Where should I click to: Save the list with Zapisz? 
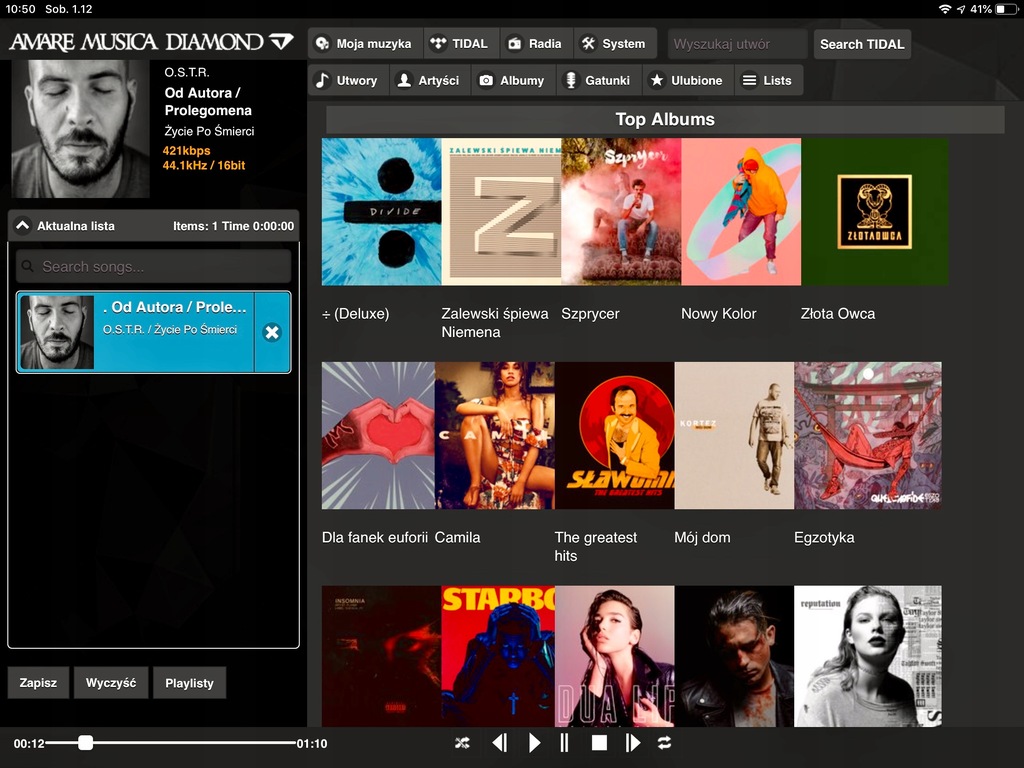tap(38, 683)
